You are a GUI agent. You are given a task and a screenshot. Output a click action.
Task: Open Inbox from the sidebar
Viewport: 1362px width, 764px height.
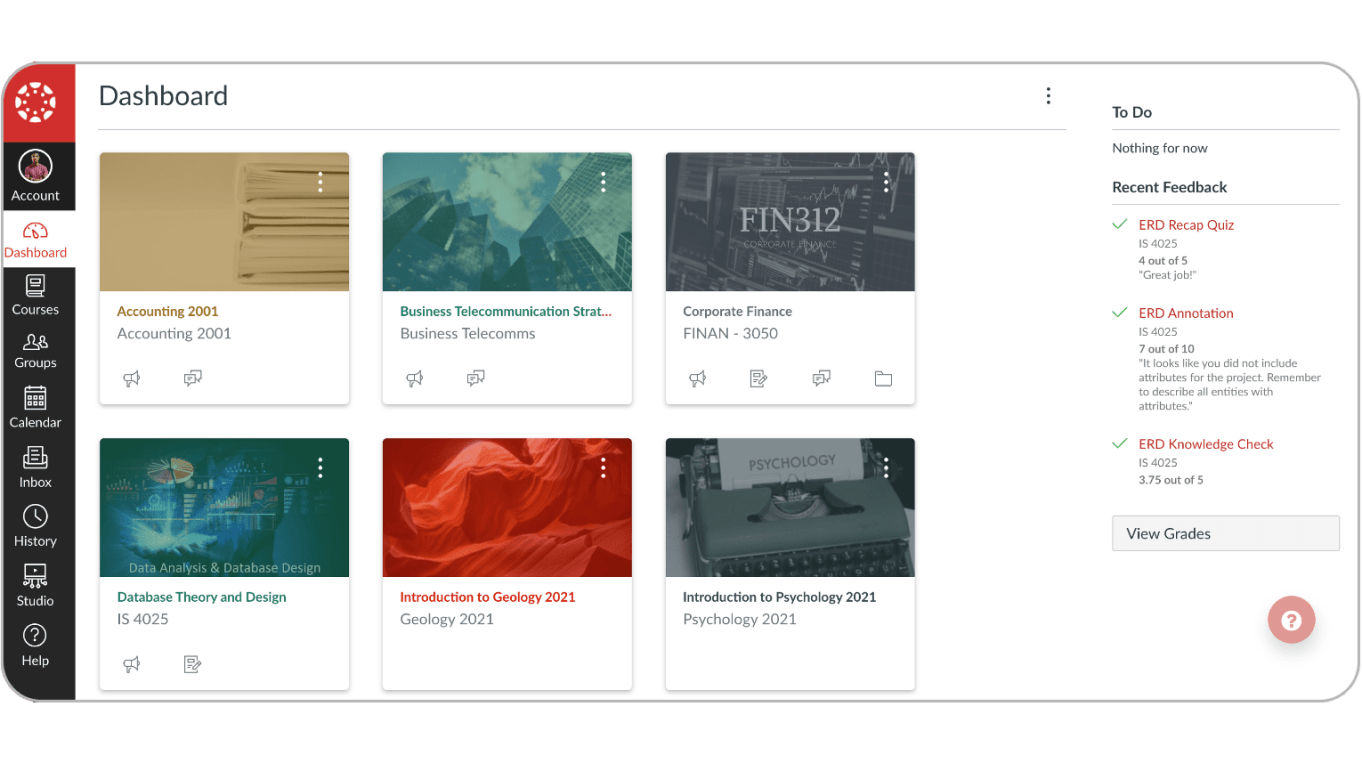coord(36,467)
